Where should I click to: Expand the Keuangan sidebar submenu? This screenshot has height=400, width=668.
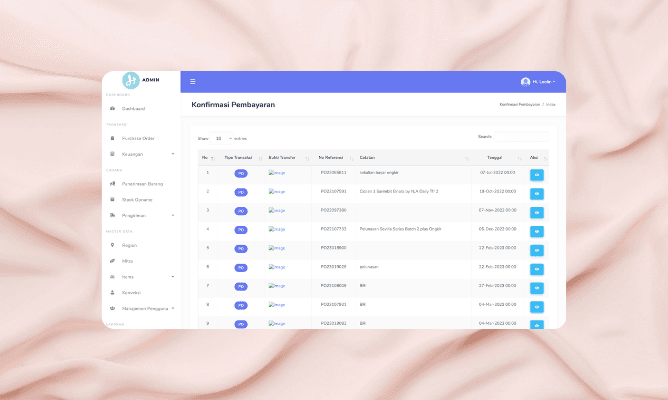coord(141,154)
